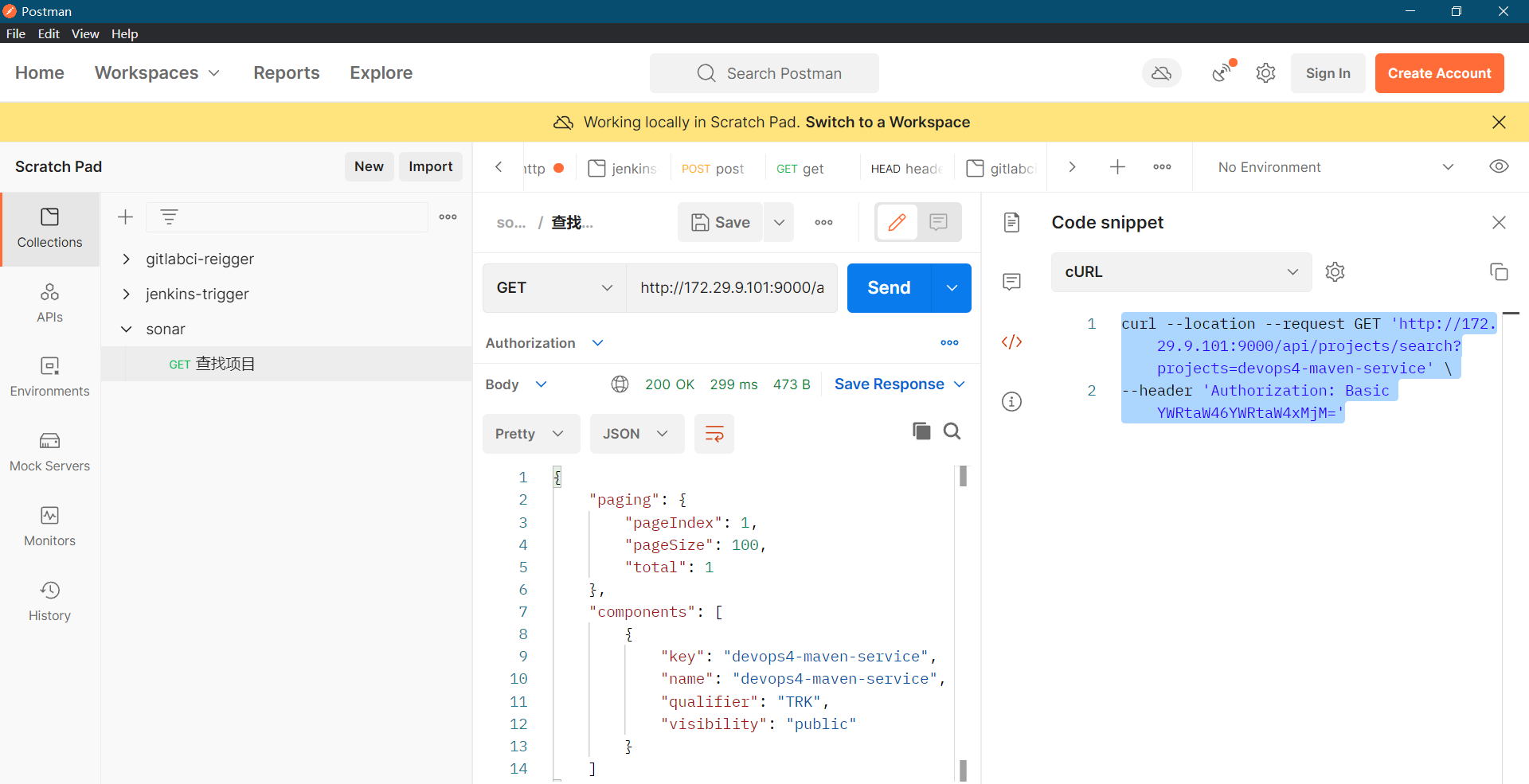Expand the gitlabci-reigger collection

coord(126,259)
